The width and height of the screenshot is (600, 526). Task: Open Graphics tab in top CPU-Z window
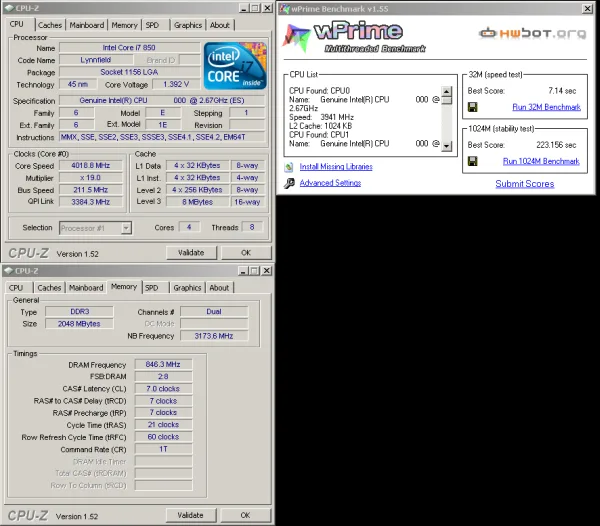188,25
